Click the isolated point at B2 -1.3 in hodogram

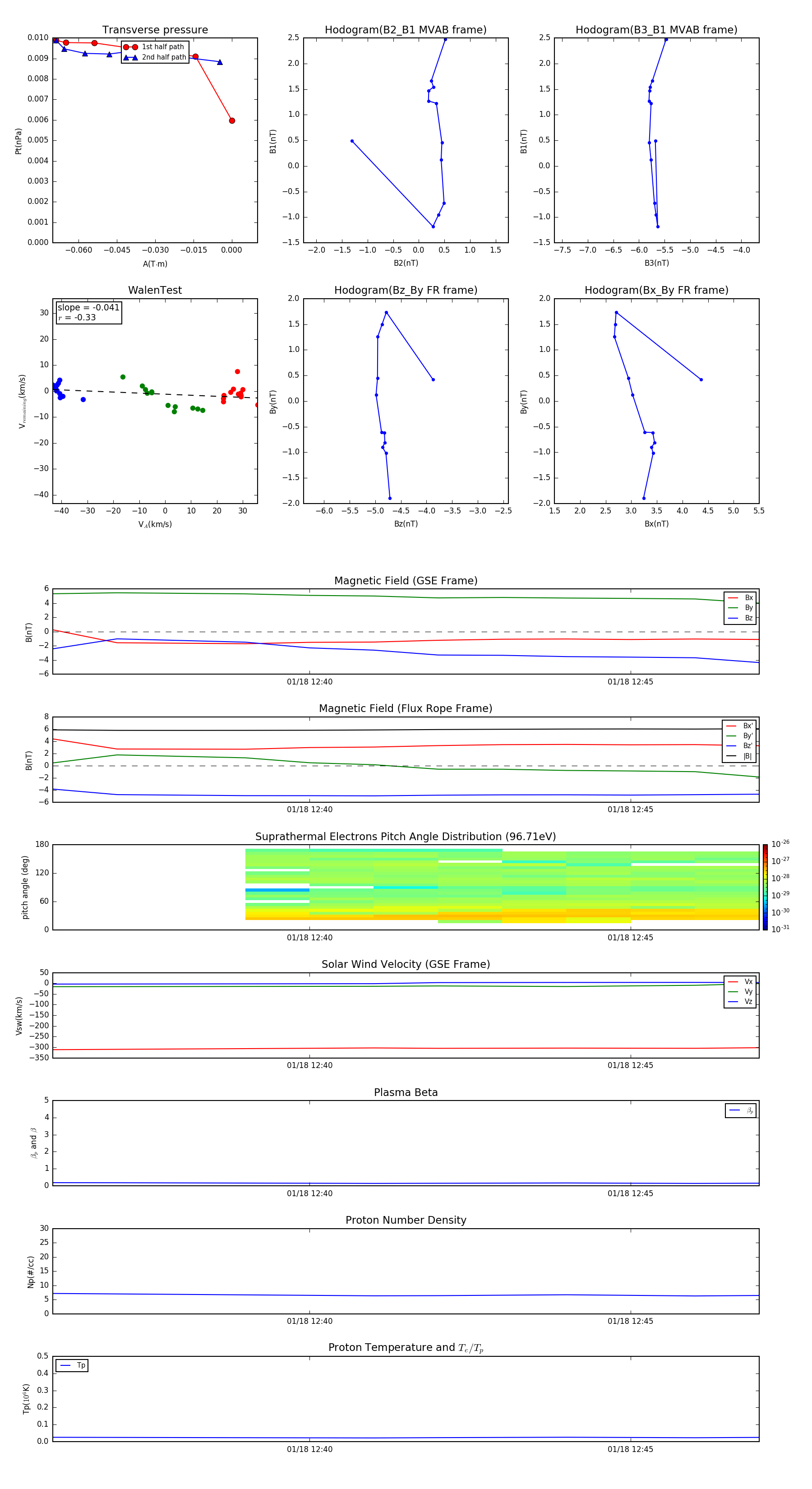tap(352, 141)
